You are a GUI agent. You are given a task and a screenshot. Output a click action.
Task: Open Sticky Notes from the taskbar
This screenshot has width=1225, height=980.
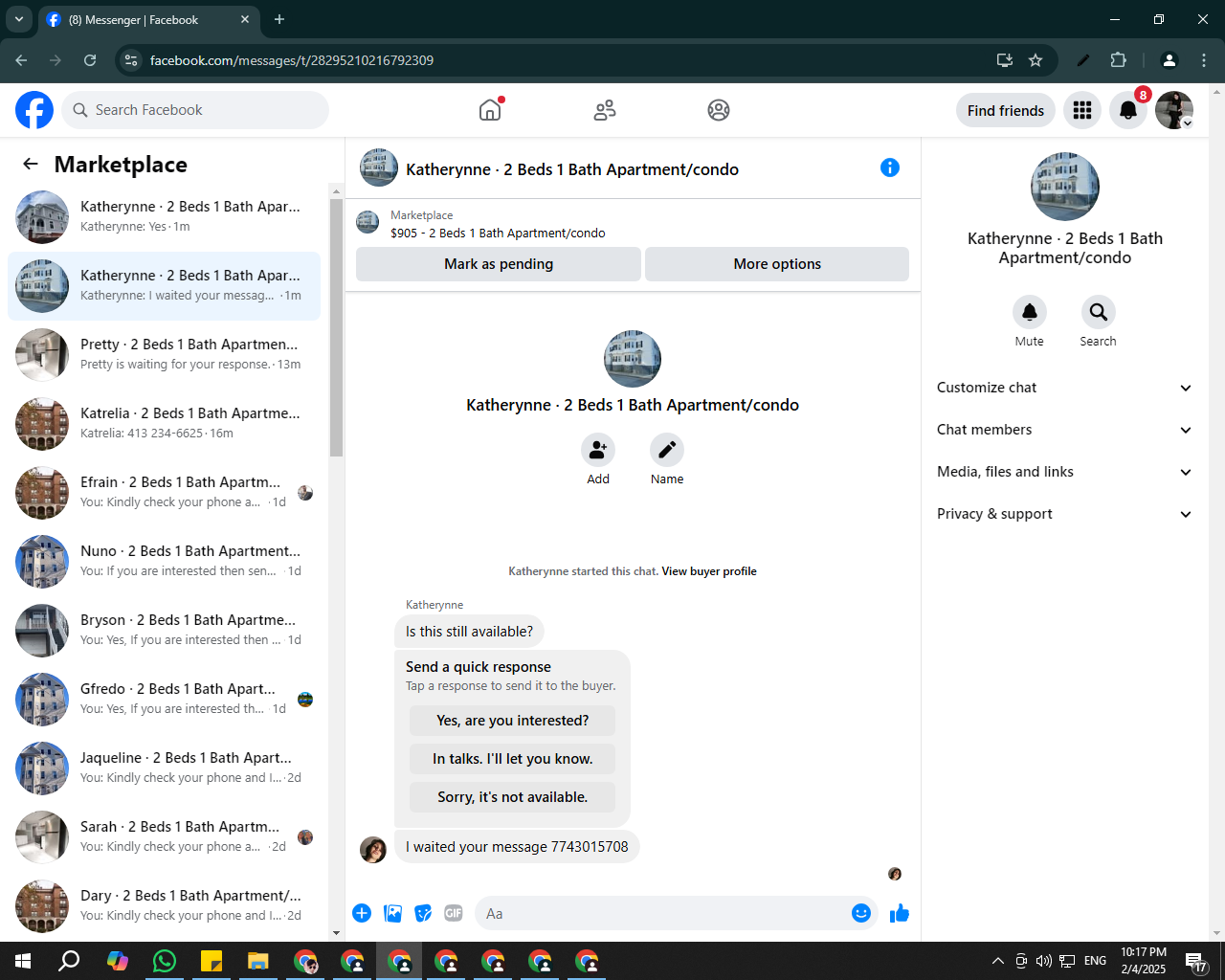(212, 961)
